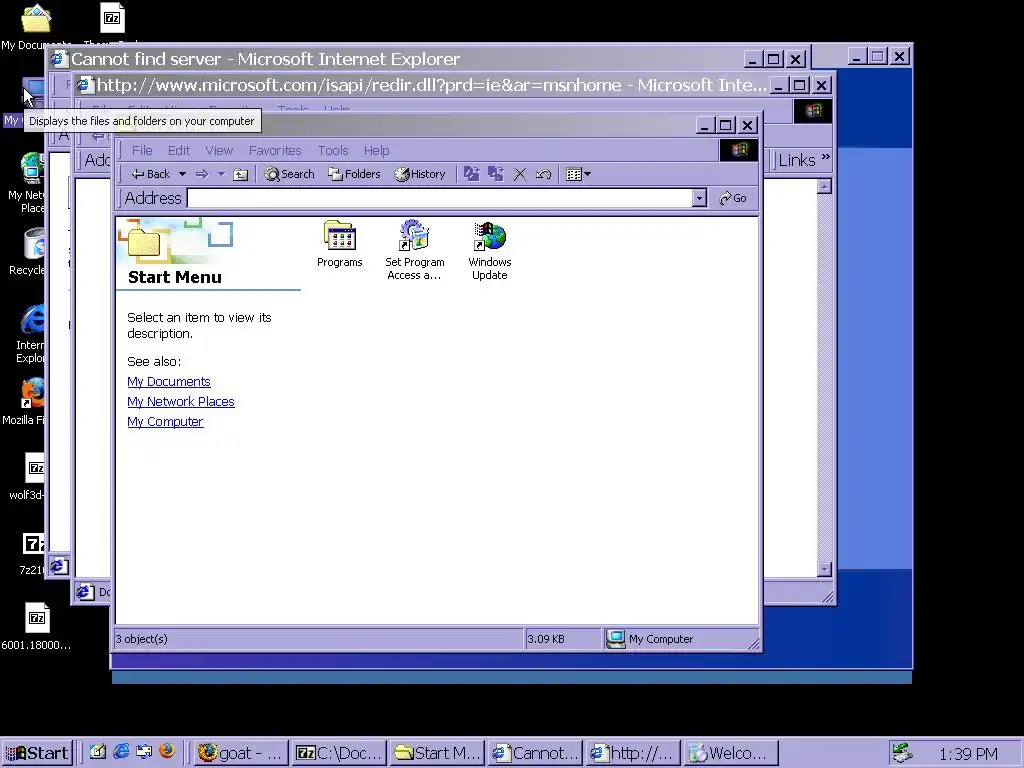The image size is (1024, 768).
Task: Open the History pane button
Action: [420, 174]
